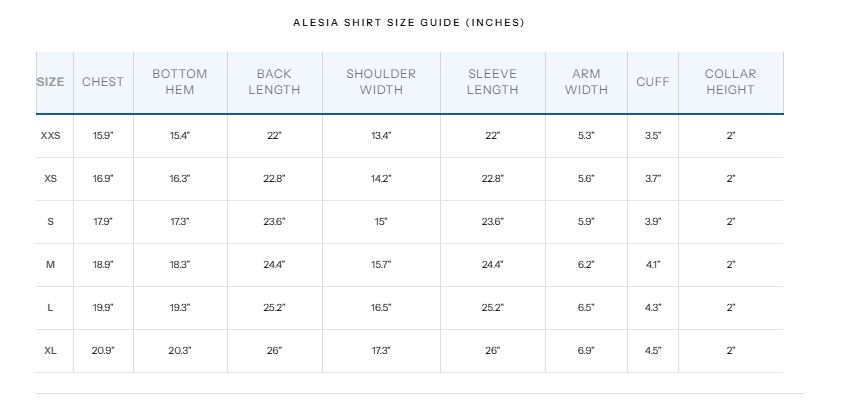The width and height of the screenshot is (844, 409).
Task: Click the XS size row label
Action: [x=51, y=179]
